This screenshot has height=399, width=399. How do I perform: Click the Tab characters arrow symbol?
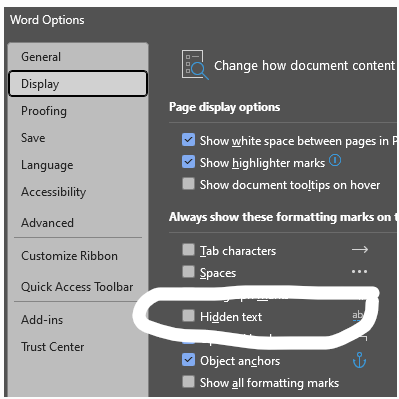tap(360, 250)
